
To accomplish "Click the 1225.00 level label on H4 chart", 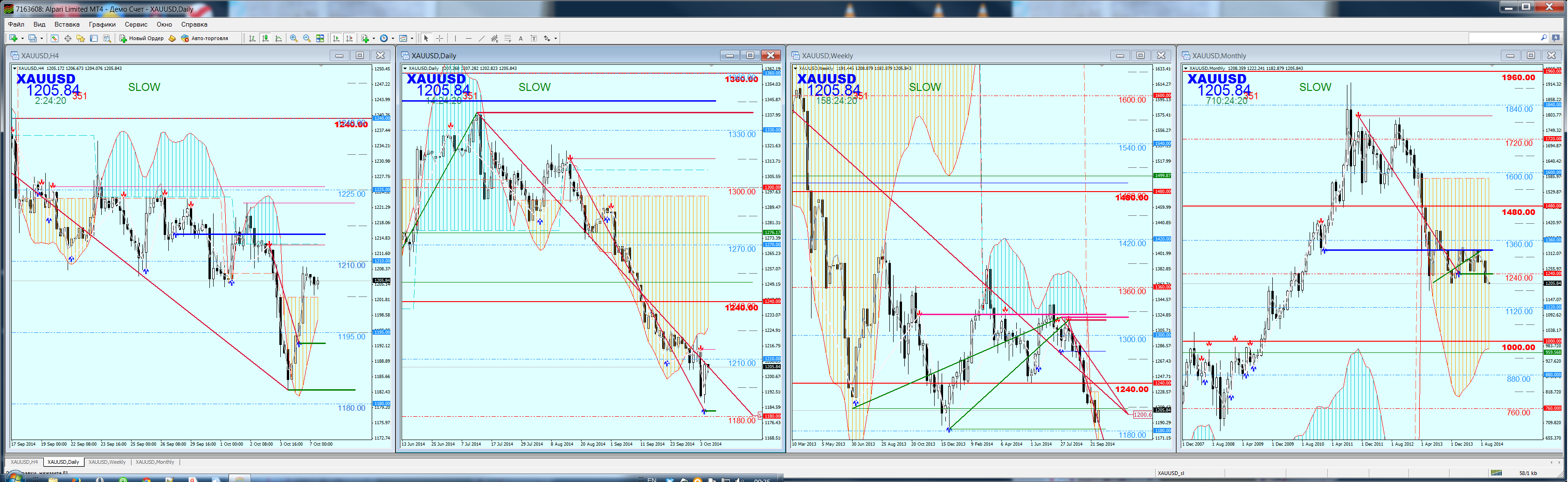I will [x=352, y=194].
